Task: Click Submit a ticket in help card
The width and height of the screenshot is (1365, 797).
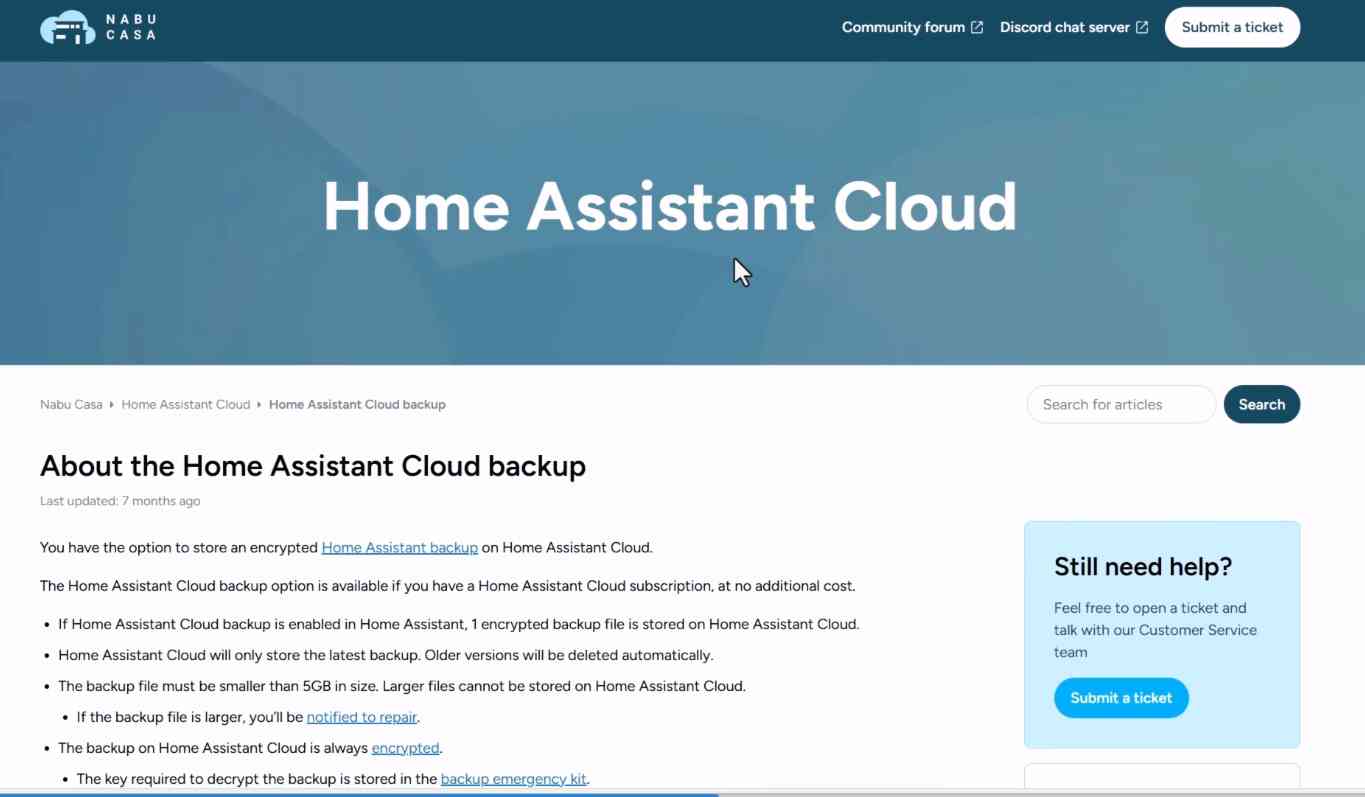Action: tap(1121, 698)
